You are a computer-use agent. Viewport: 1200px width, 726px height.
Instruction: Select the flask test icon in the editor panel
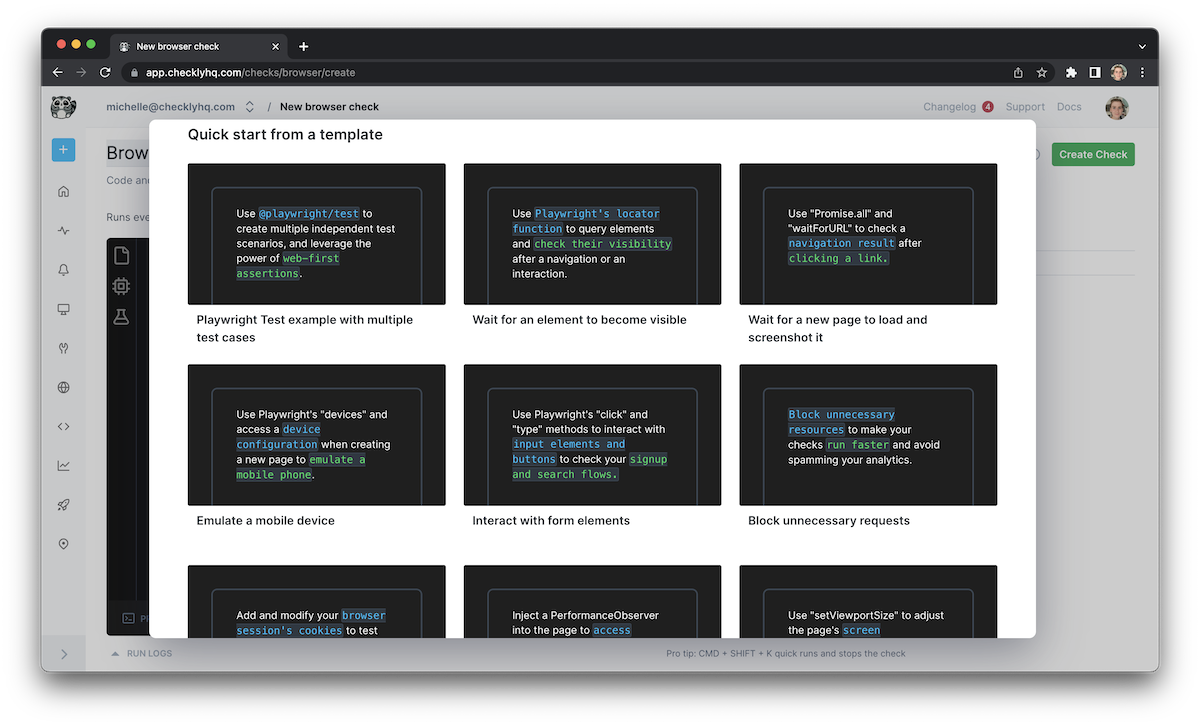click(120, 316)
